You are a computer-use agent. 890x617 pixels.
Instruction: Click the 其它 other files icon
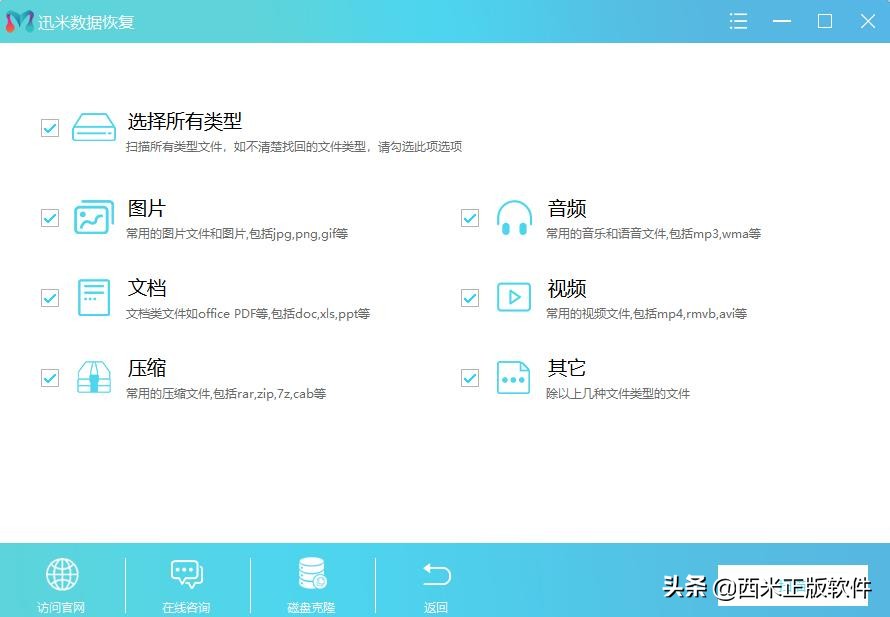(513, 377)
